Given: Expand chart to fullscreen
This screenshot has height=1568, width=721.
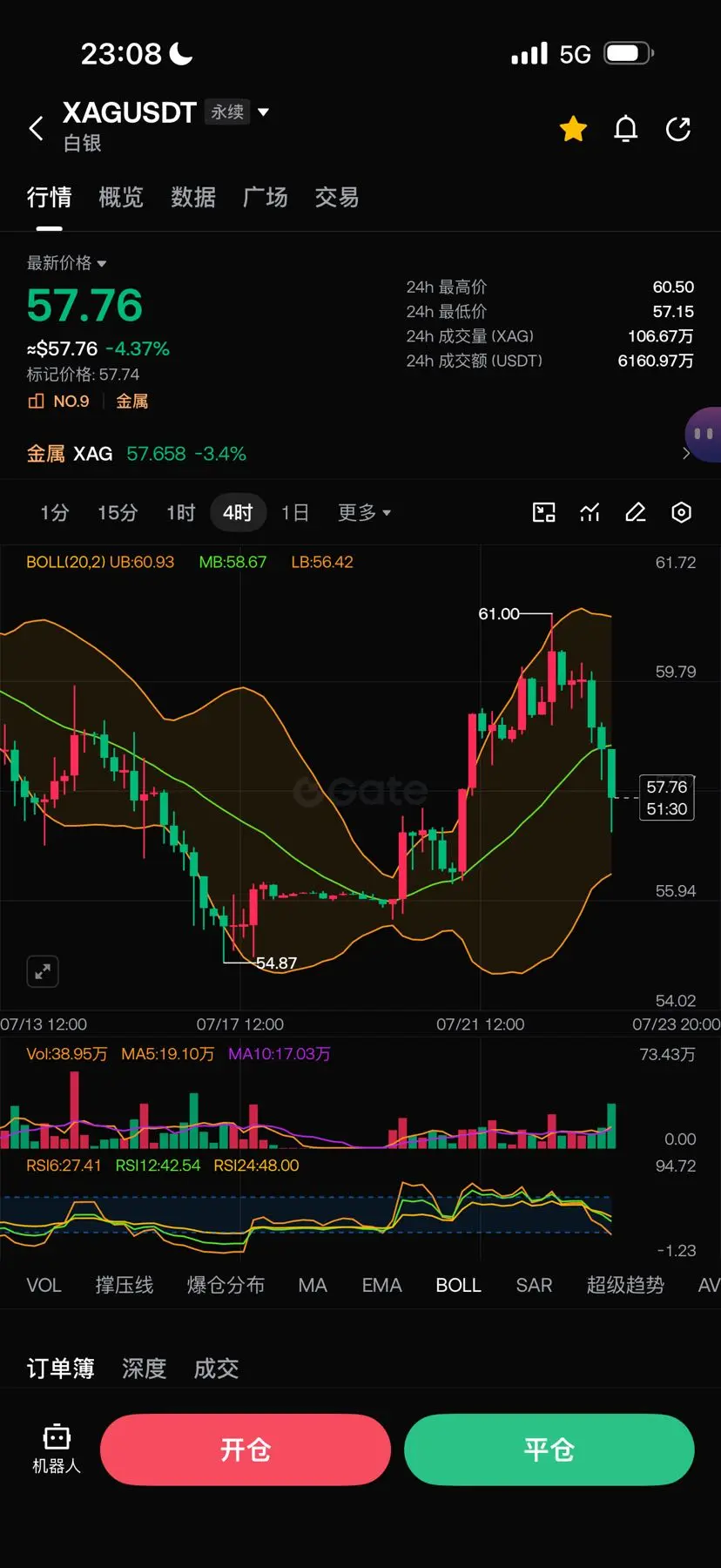Looking at the screenshot, I should click(43, 971).
